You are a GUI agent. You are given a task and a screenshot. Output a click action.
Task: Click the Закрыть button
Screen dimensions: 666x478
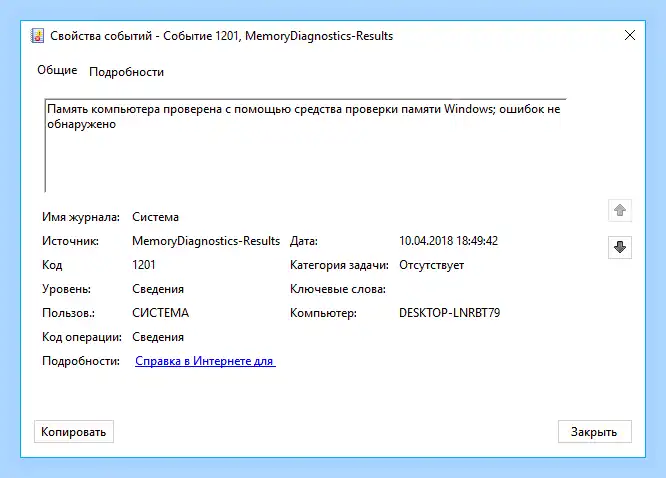click(x=594, y=432)
